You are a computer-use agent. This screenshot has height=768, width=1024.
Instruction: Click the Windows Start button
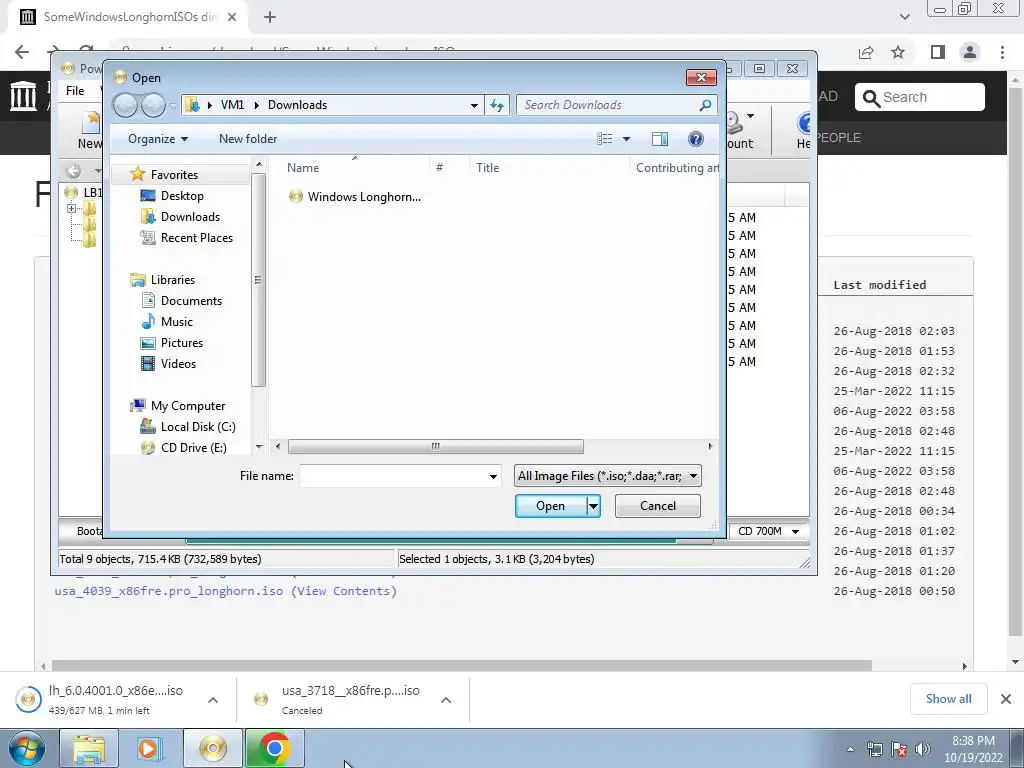(x=27, y=748)
